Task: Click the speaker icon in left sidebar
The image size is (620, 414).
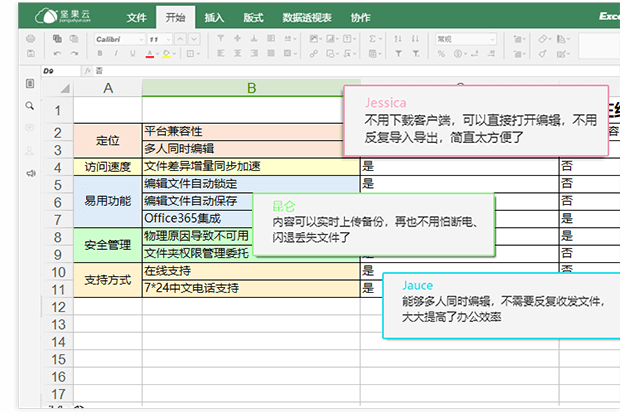Action: (31, 173)
